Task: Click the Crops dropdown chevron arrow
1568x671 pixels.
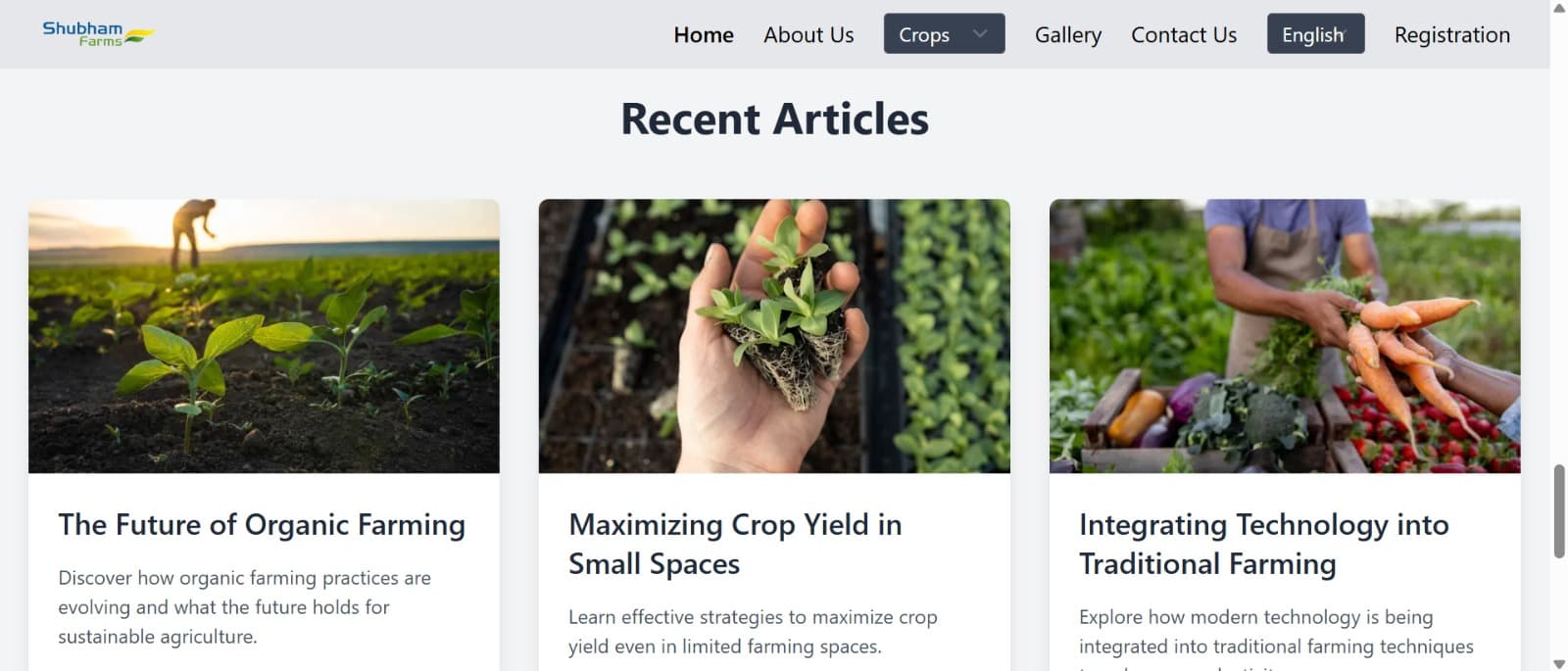Action: click(x=980, y=34)
